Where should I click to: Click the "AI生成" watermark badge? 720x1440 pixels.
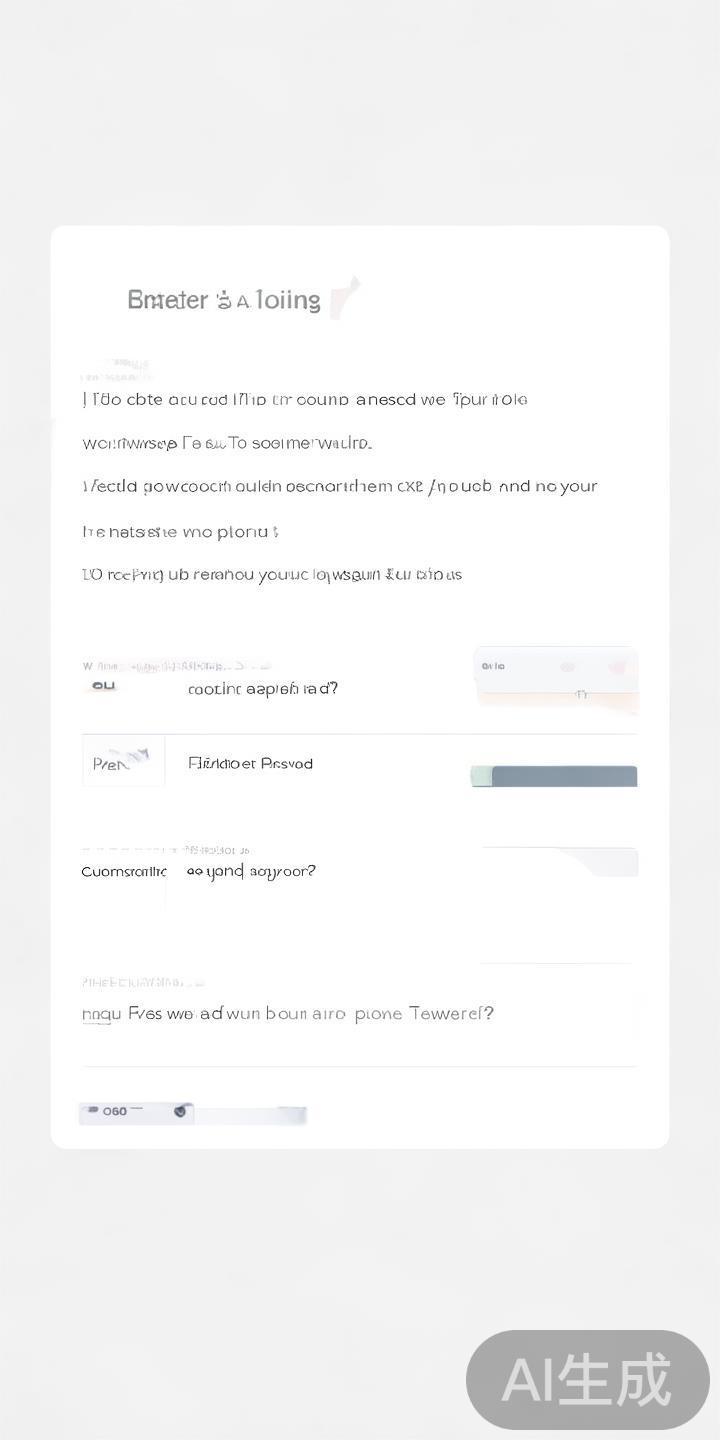coord(587,1380)
